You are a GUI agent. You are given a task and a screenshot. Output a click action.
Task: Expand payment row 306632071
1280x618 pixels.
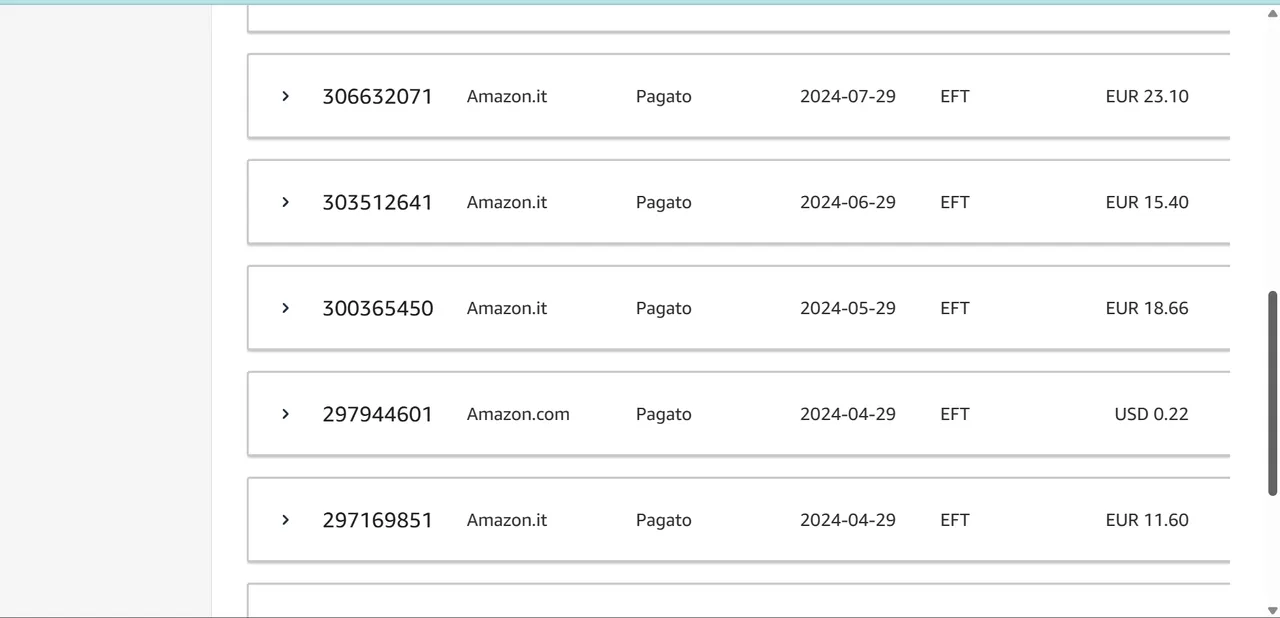point(285,96)
